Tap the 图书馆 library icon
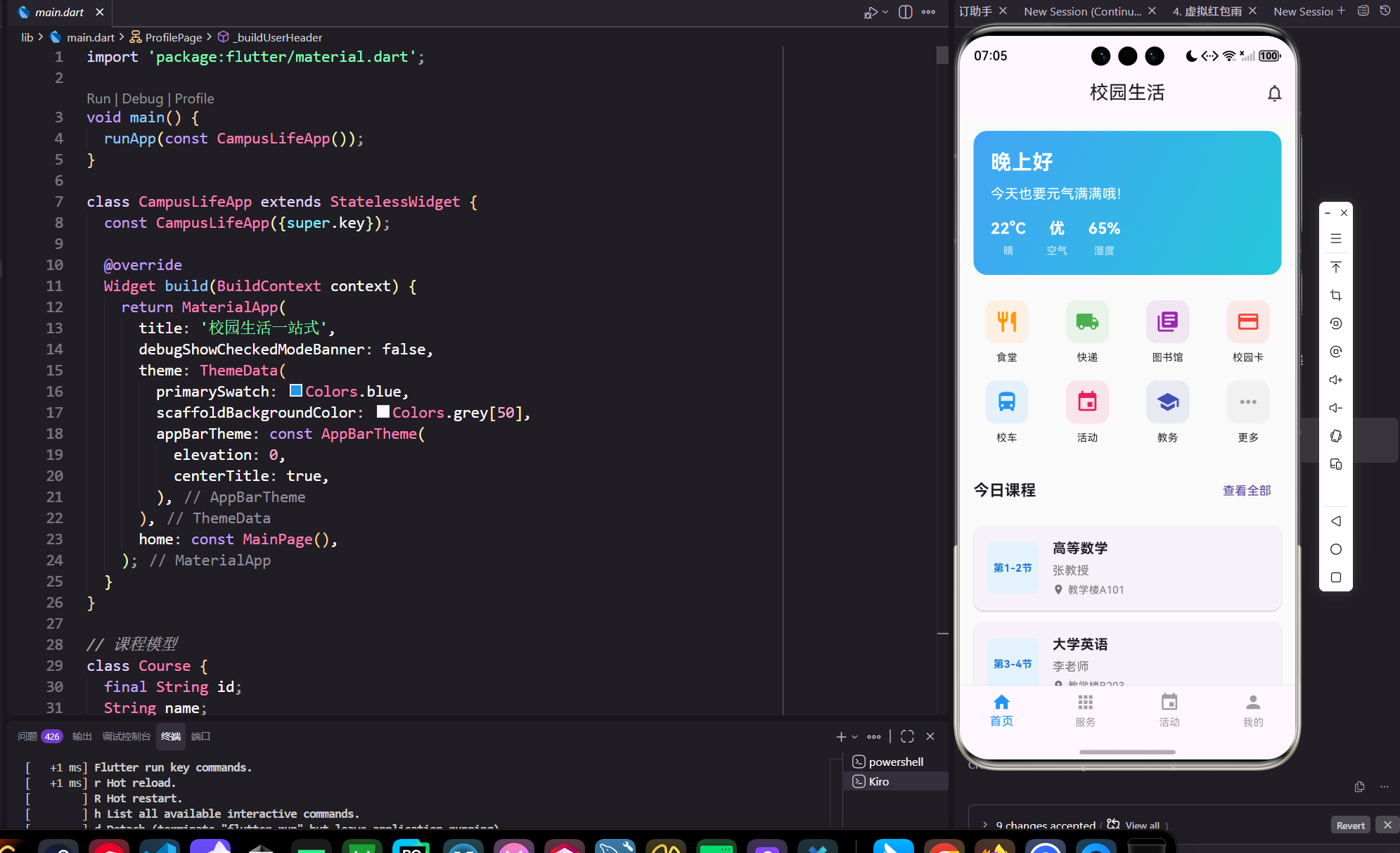1400x853 pixels. 1167,322
